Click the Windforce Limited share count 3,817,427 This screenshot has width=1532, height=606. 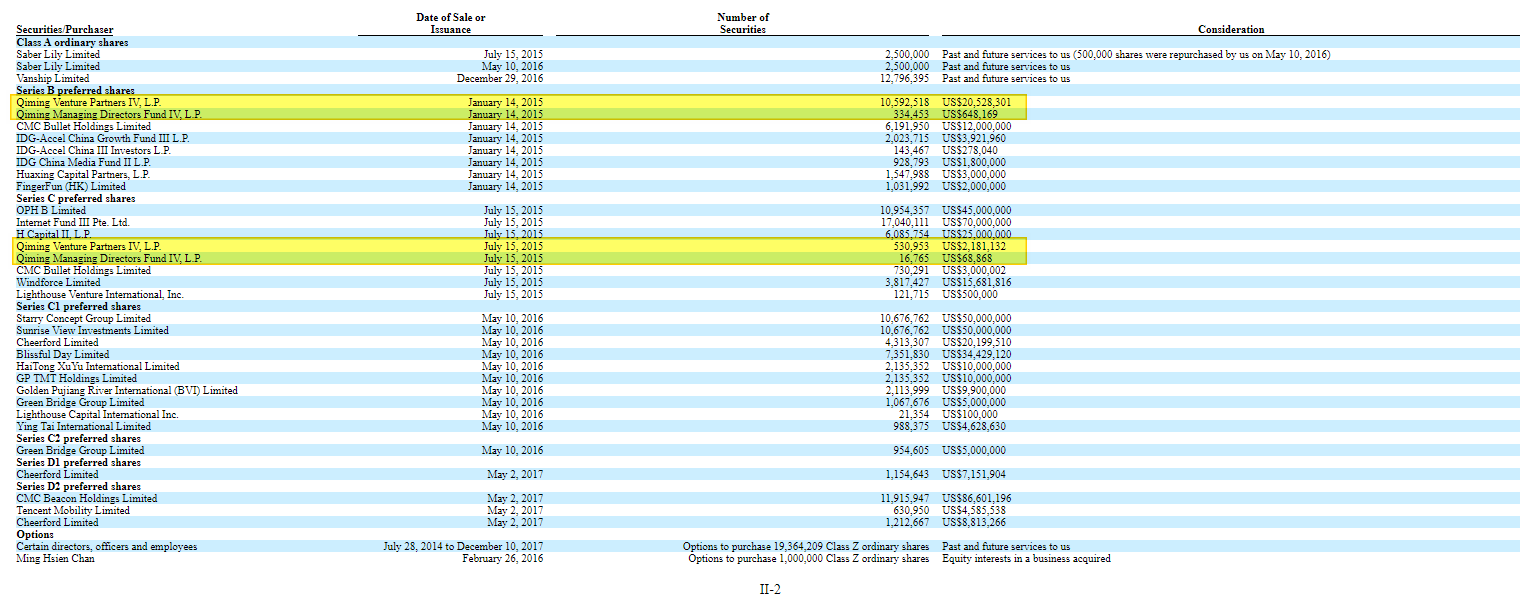[908, 282]
